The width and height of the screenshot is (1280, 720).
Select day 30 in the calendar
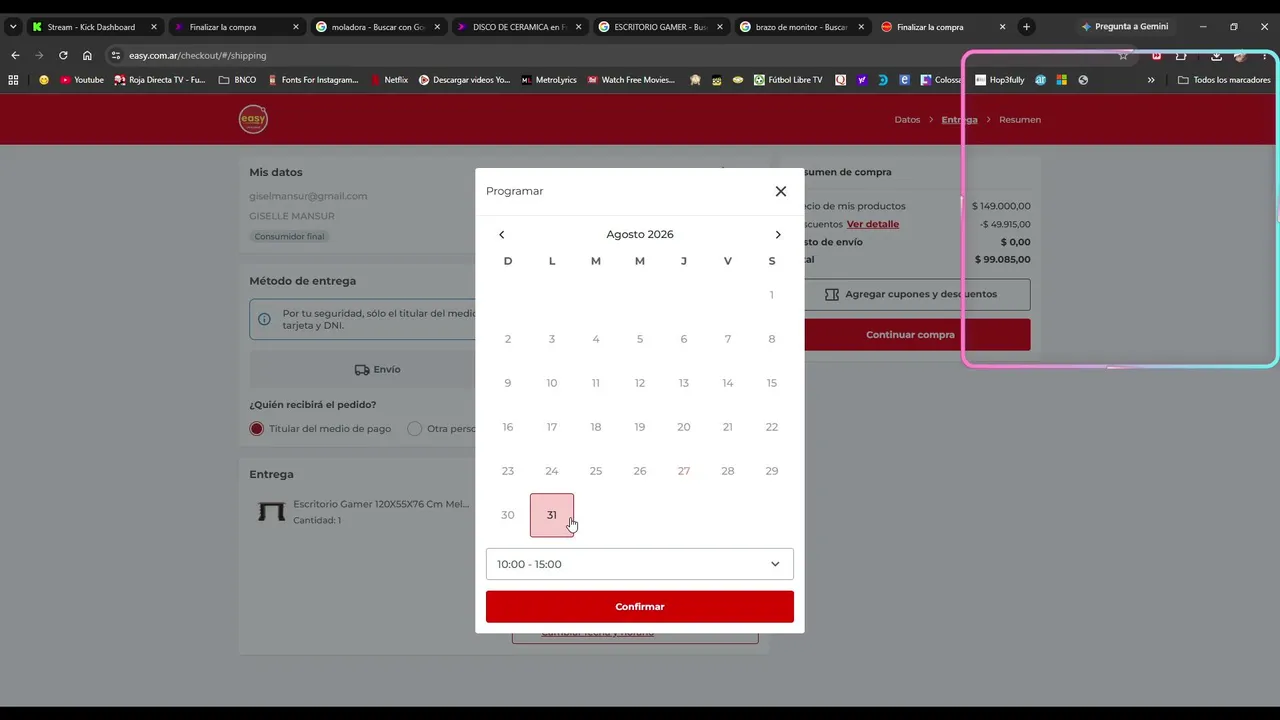tap(508, 515)
